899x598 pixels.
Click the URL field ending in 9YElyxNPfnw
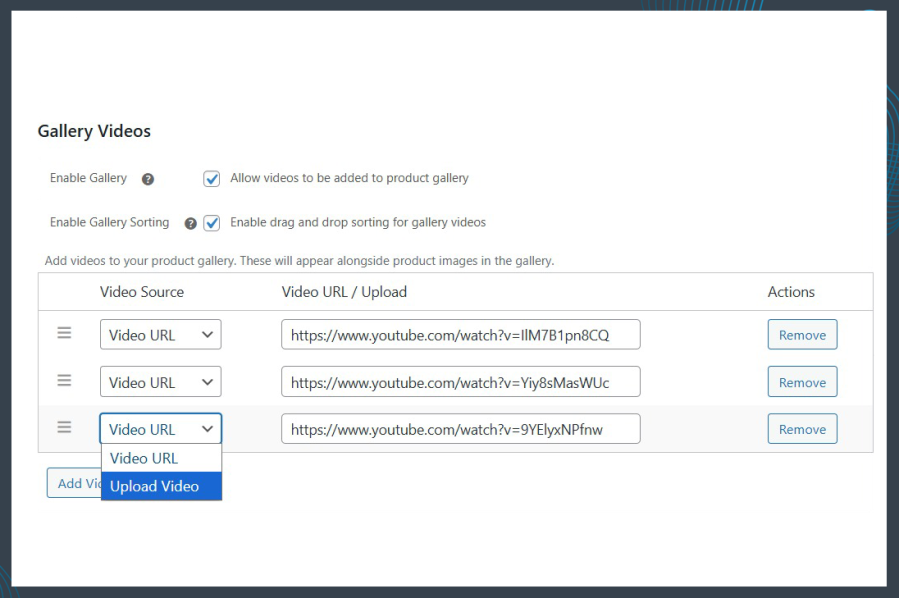pos(460,428)
